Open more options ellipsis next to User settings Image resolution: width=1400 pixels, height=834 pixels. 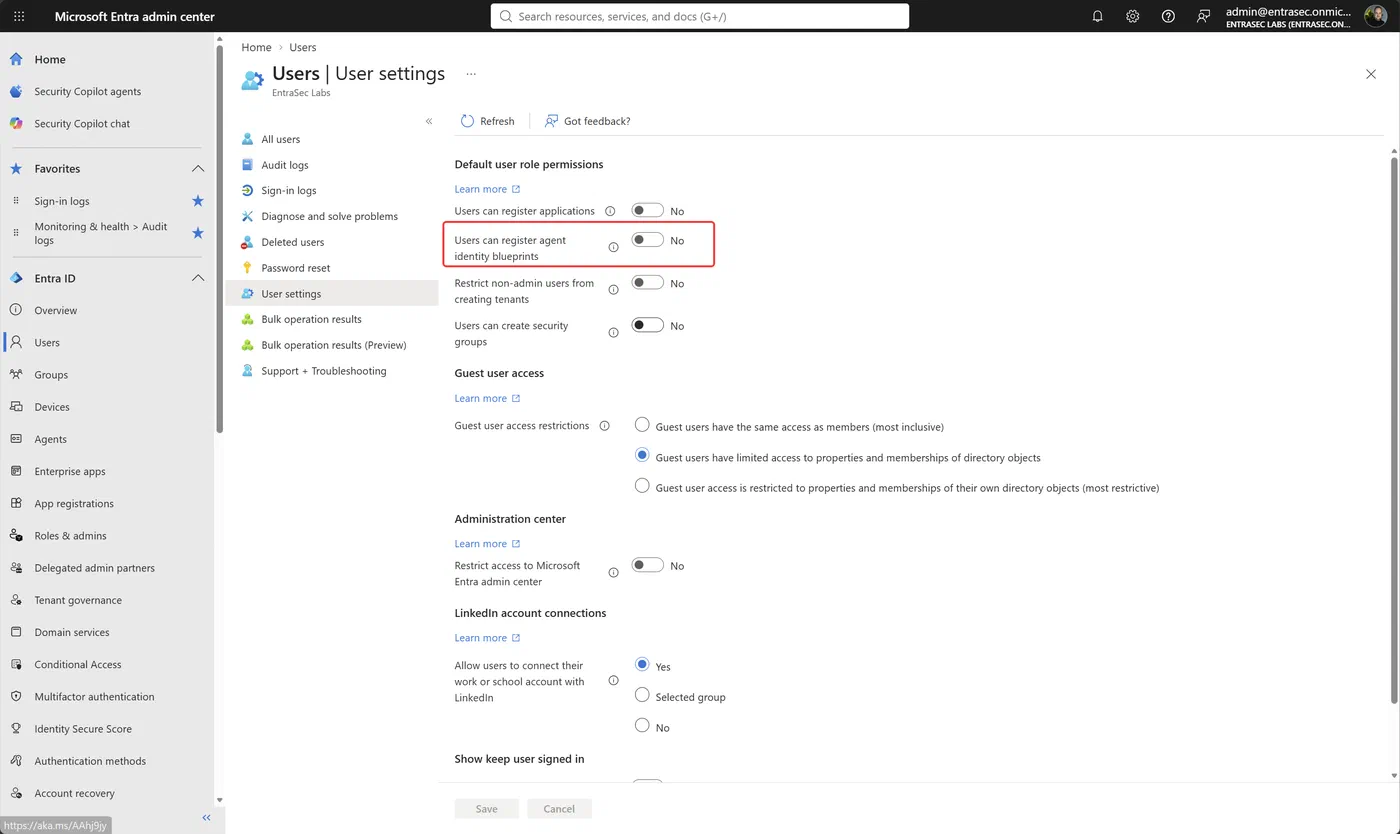pyautogui.click(x=471, y=74)
